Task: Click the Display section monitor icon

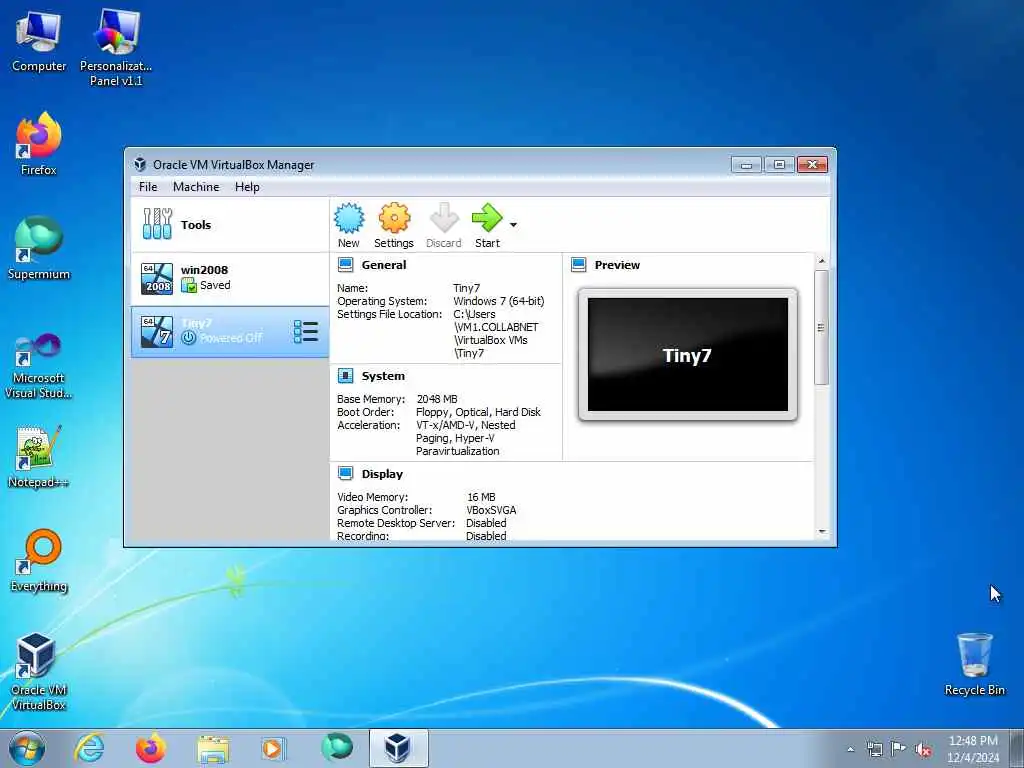Action: 345,473
